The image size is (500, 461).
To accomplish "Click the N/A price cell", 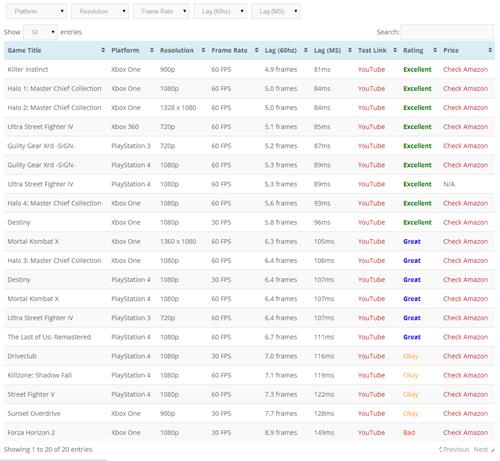I will point(449,184).
